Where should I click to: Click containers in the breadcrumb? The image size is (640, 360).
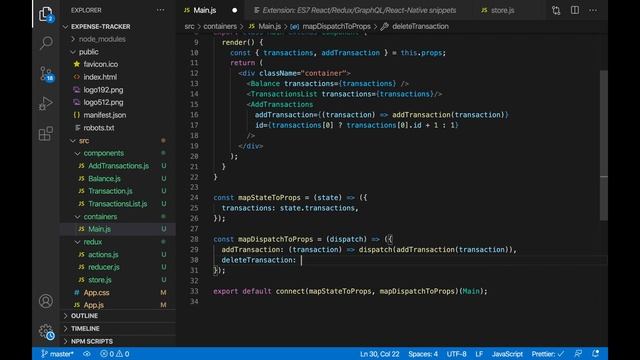[x=220, y=27]
